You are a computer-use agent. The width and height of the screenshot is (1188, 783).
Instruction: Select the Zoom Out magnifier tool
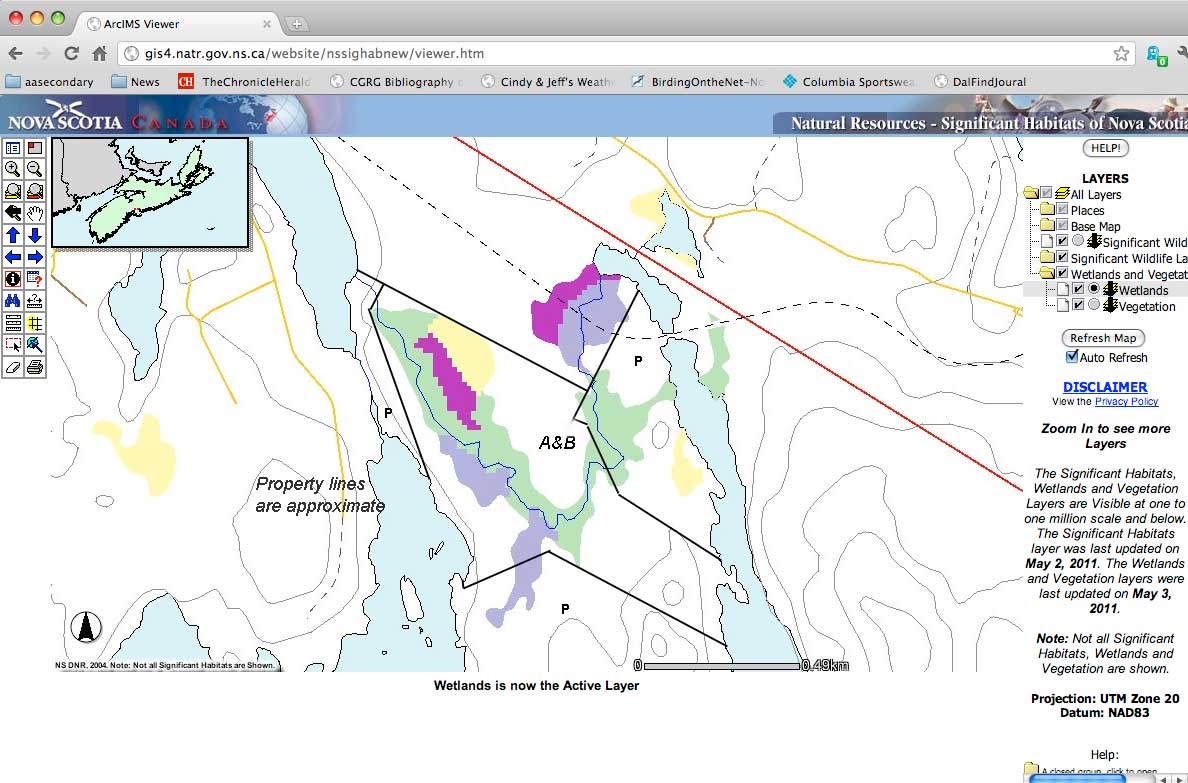point(35,170)
